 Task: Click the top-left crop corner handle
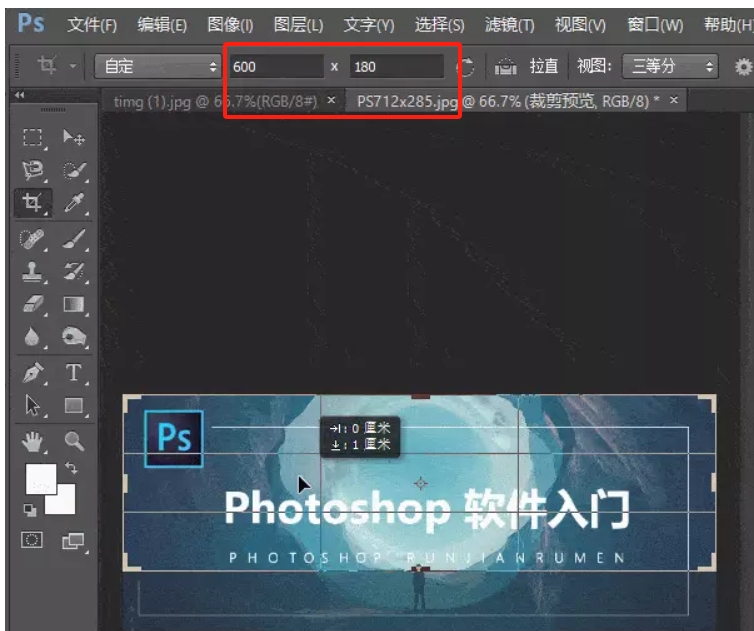[131, 403]
